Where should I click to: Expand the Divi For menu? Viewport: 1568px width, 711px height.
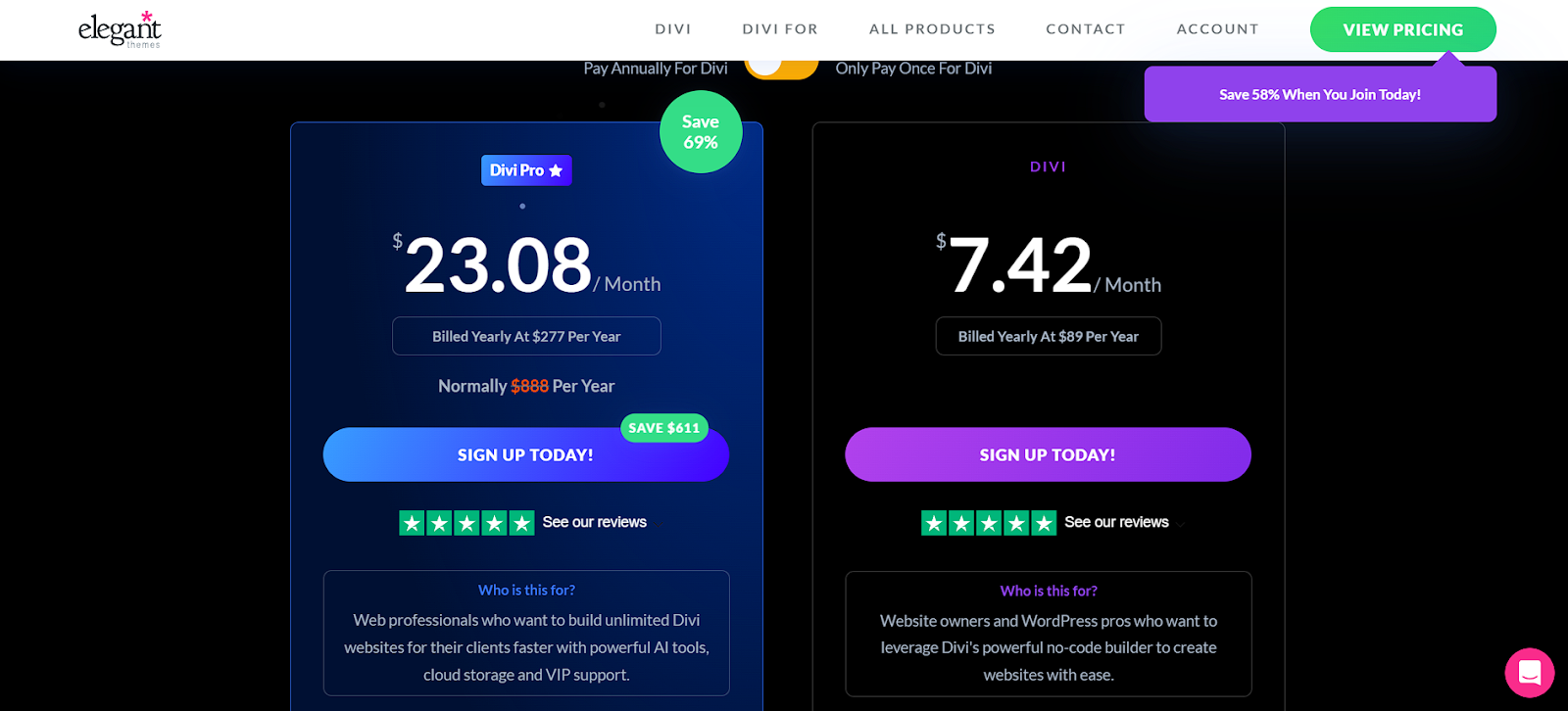(x=780, y=29)
